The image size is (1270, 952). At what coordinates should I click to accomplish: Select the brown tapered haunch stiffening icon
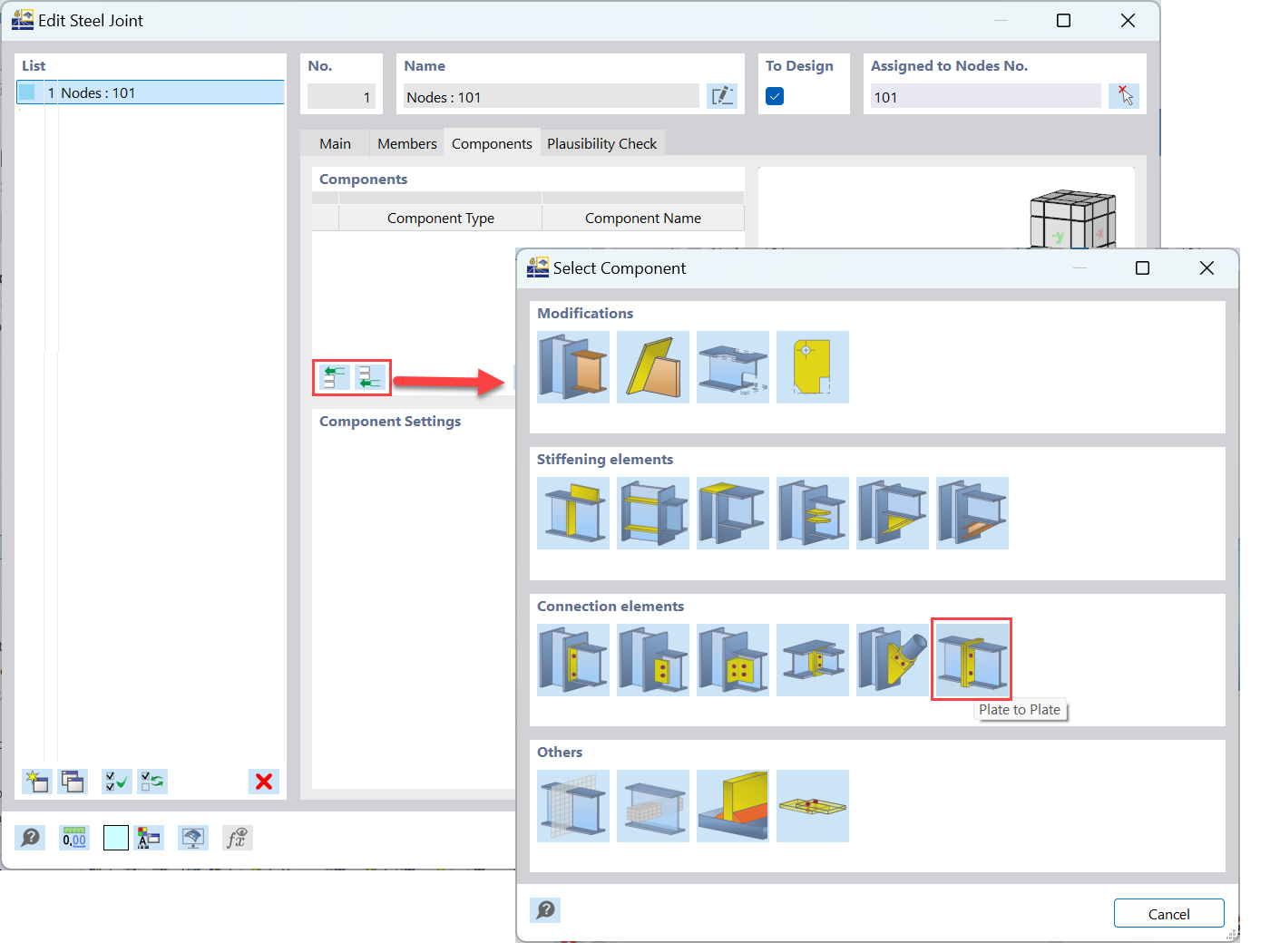(x=972, y=513)
